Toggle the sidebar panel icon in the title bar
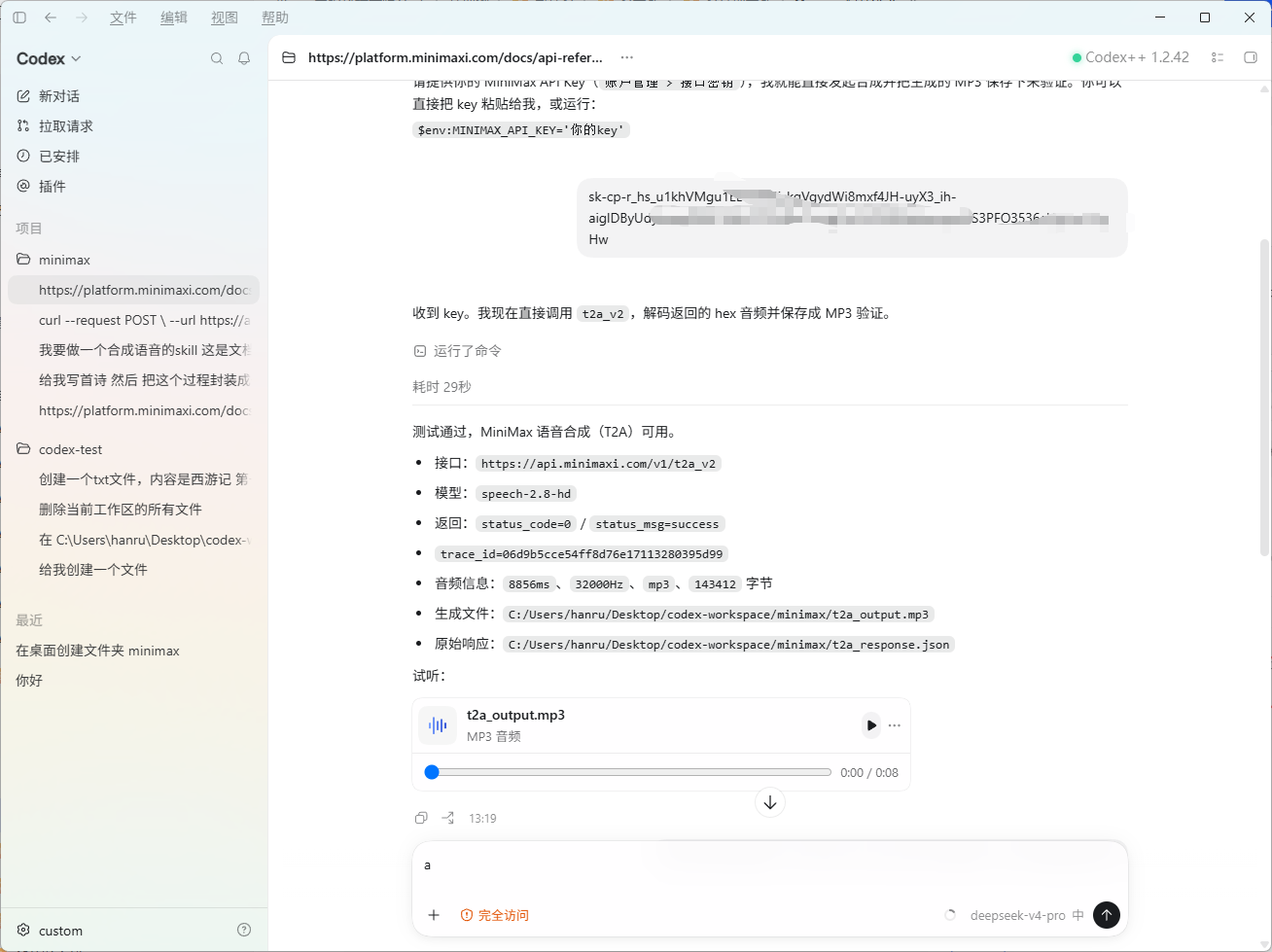 point(19,18)
